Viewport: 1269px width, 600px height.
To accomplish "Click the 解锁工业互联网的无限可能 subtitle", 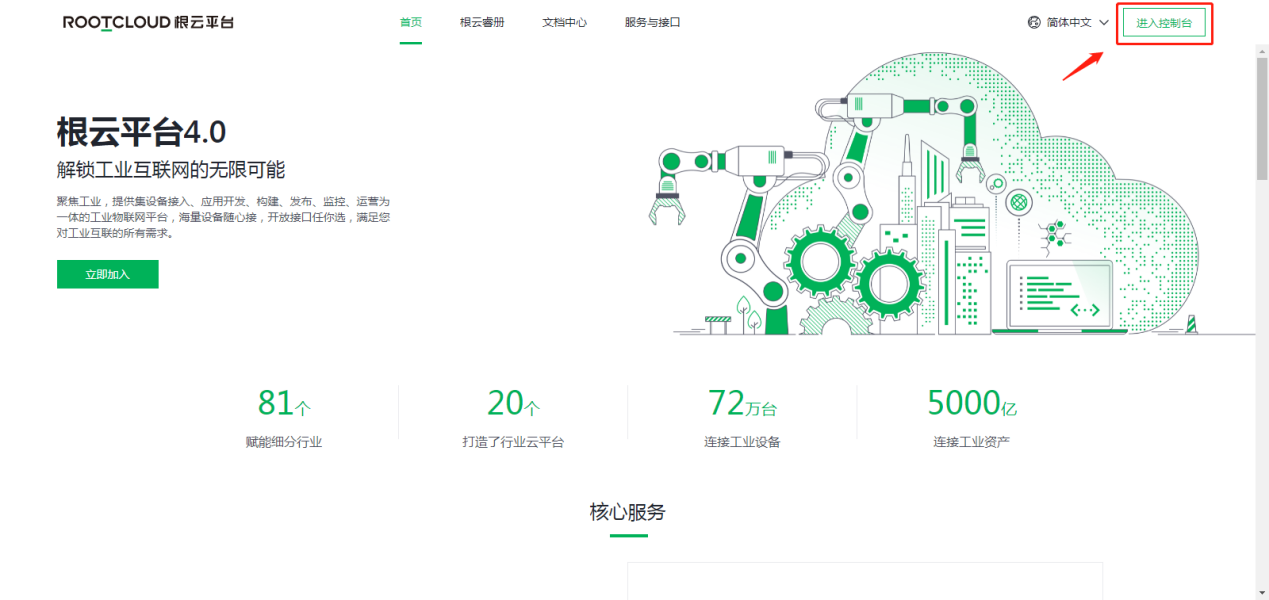I will pyautogui.click(x=171, y=169).
